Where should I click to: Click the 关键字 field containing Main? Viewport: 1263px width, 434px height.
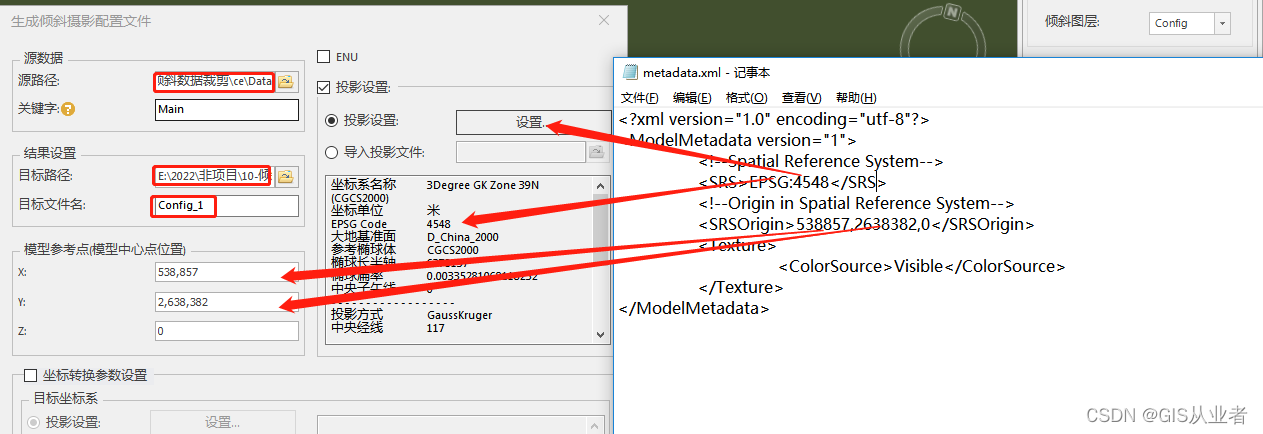[227, 110]
